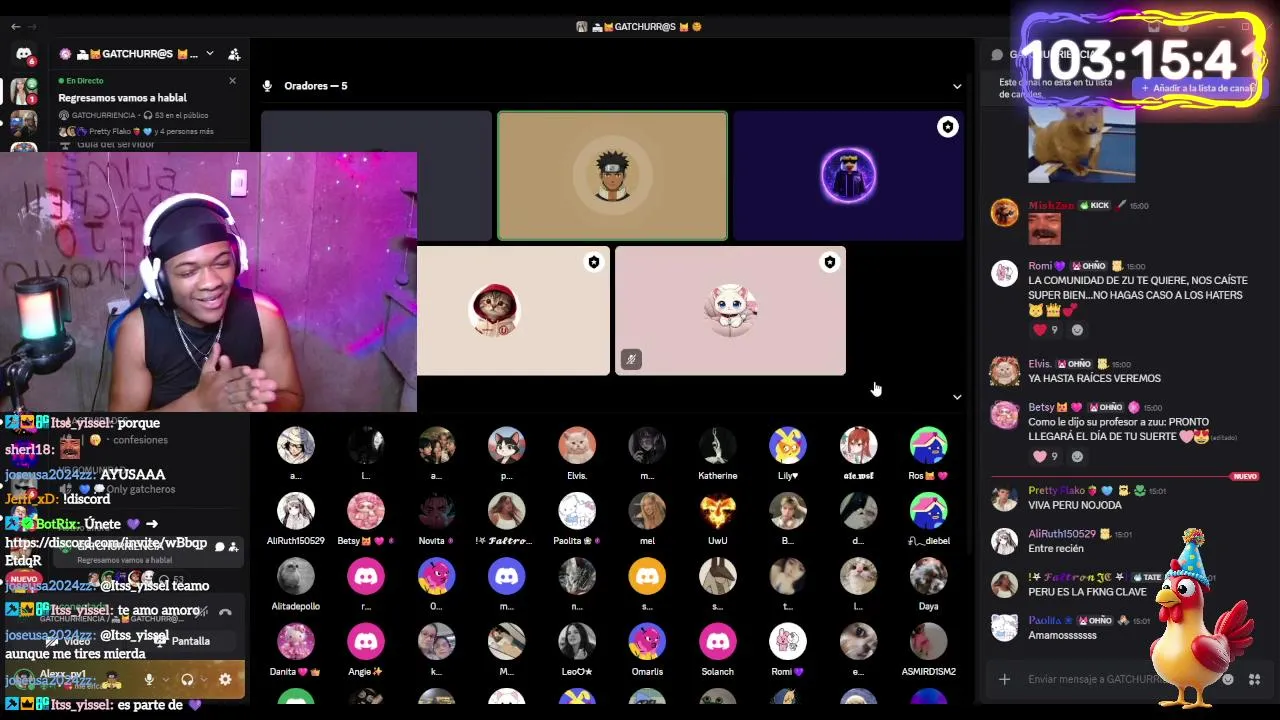Screen dimensions: 1280x720
Task: Click Pretty Flako username in chat
Action: tap(1056, 491)
